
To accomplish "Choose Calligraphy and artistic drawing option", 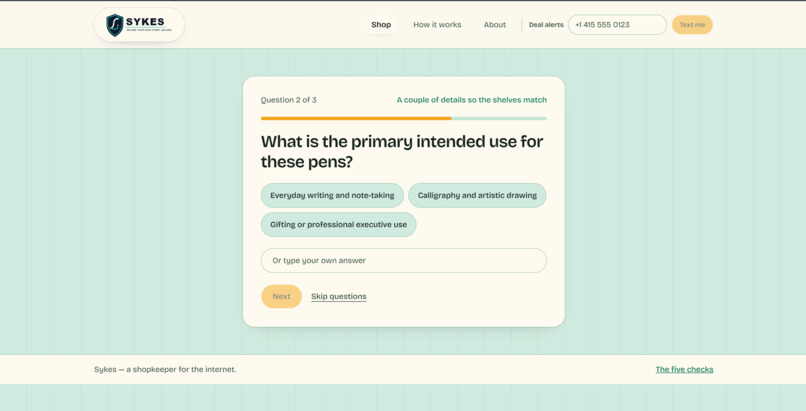I will [477, 195].
